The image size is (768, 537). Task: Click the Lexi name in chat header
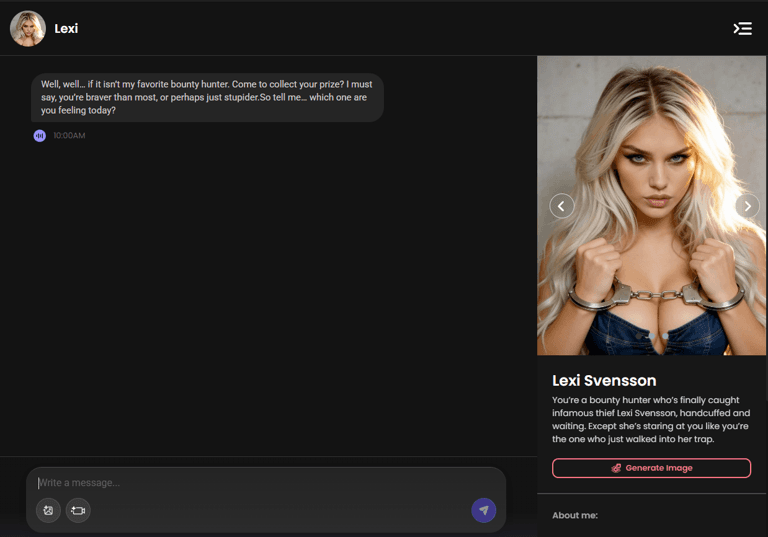(66, 29)
